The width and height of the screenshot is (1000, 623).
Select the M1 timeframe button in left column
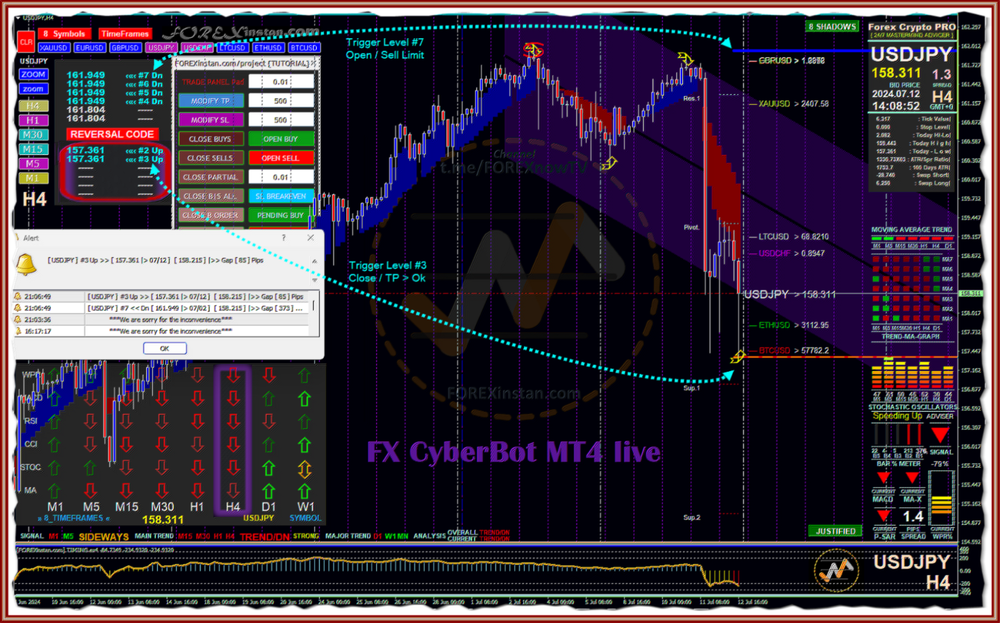point(33,179)
